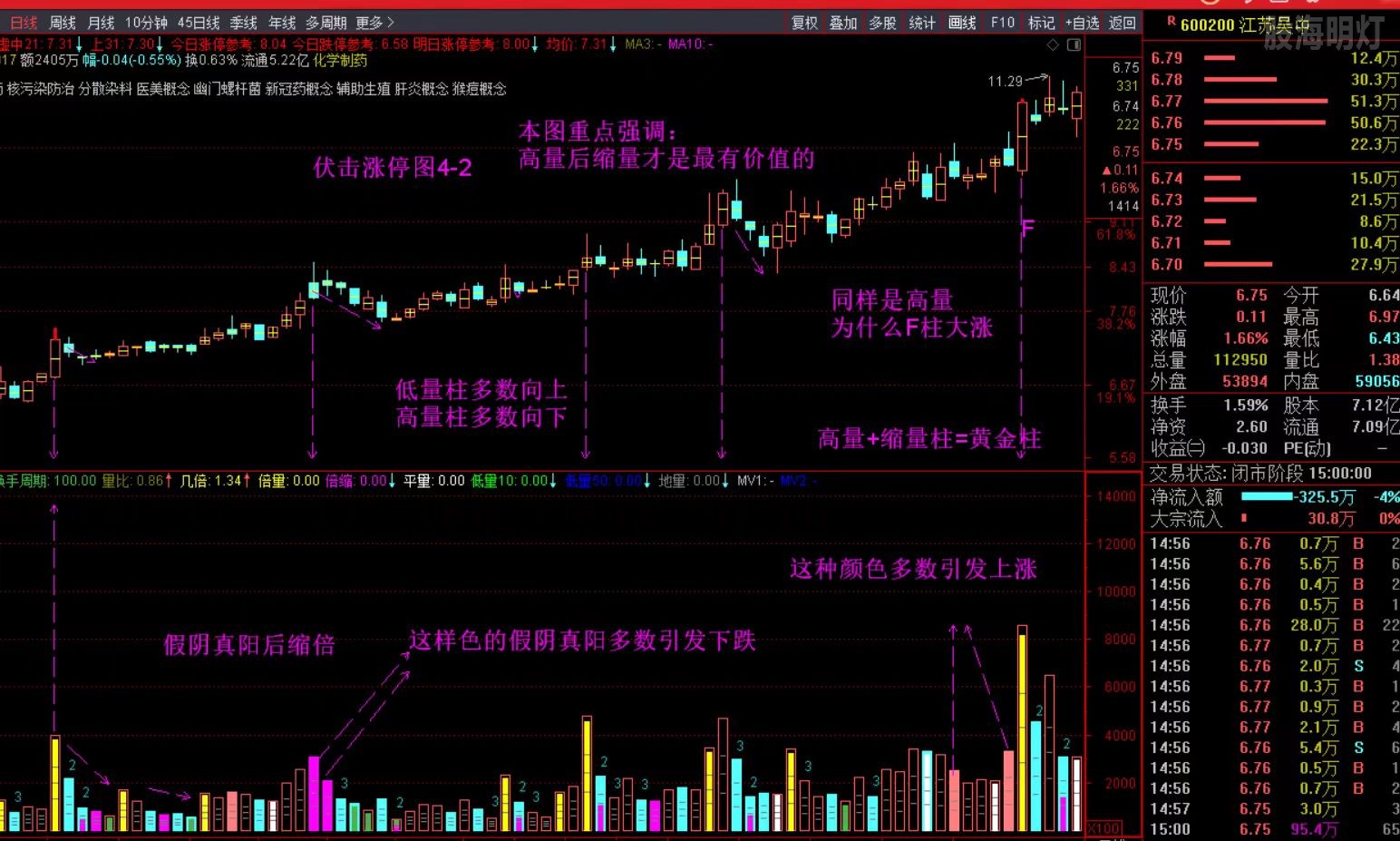Click the 几倍: 1.34 indicator value
1400x841 pixels.
[216, 481]
